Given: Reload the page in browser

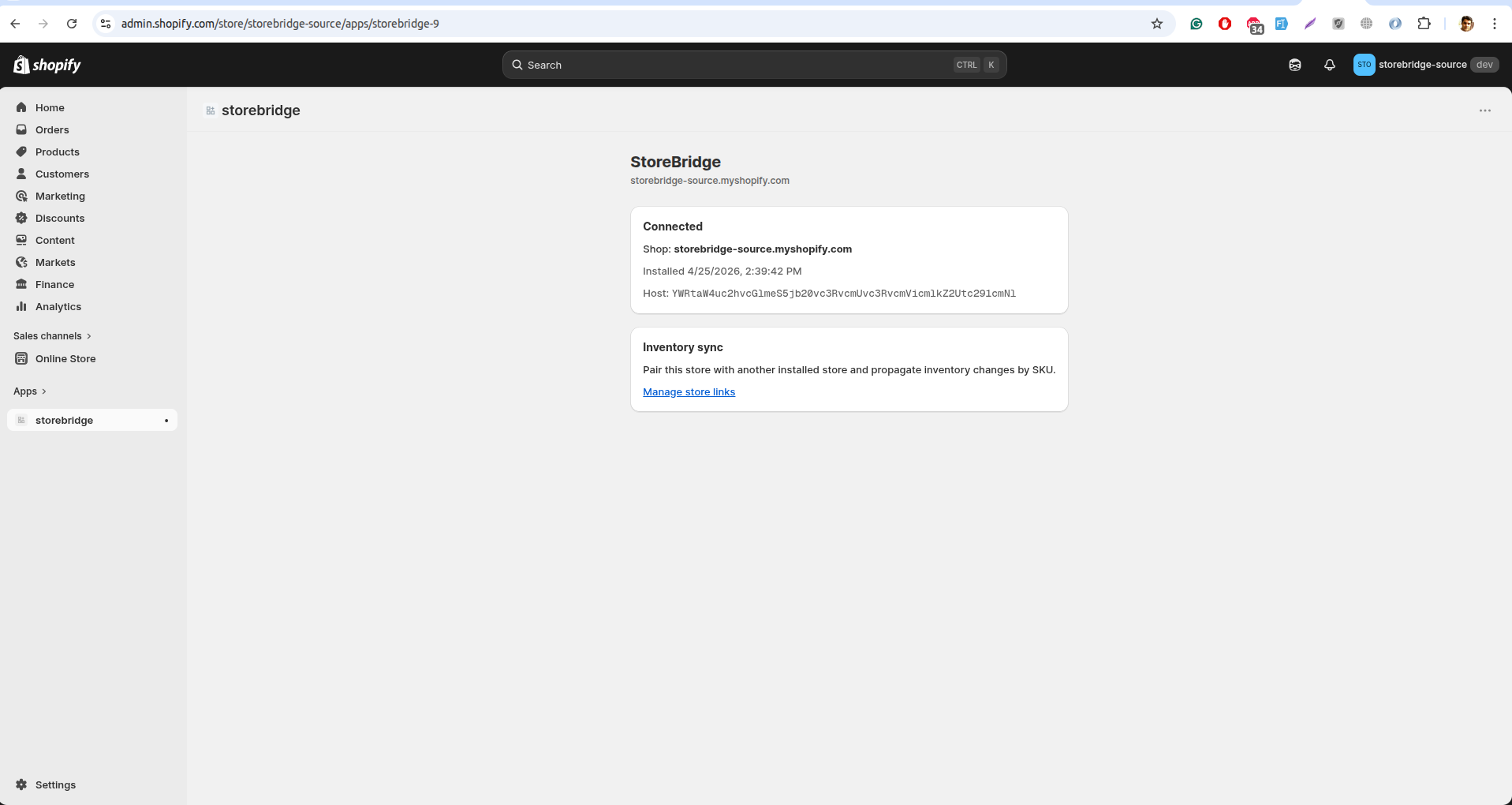Looking at the screenshot, I should click(x=72, y=24).
